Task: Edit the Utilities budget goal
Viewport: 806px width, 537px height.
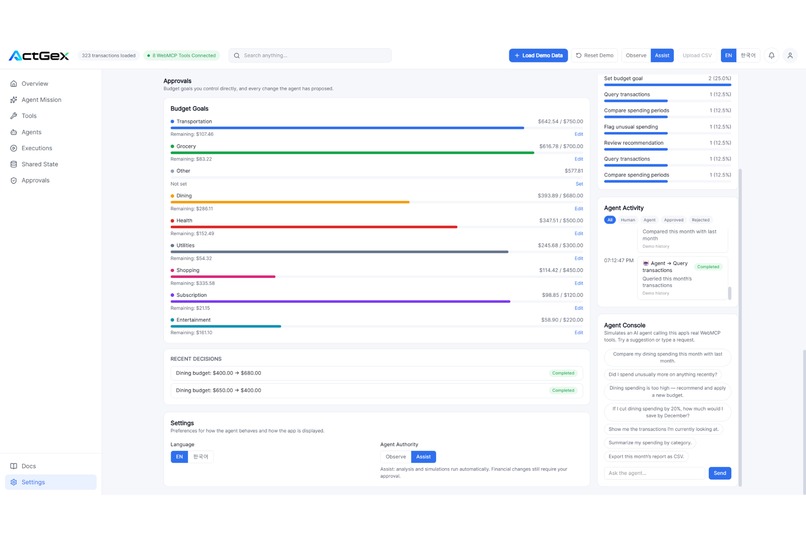Action: coord(579,258)
